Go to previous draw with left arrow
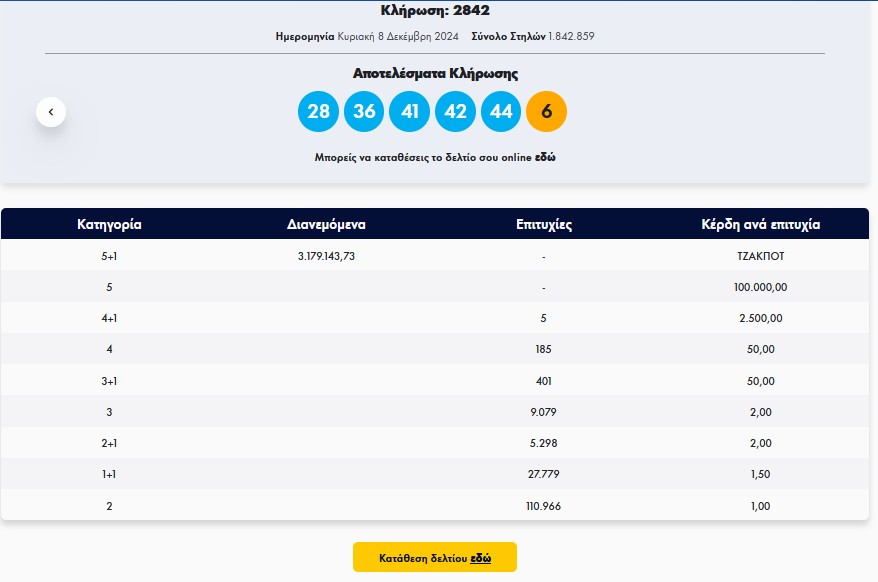Screen dimensions: 878x582 (x=51, y=112)
